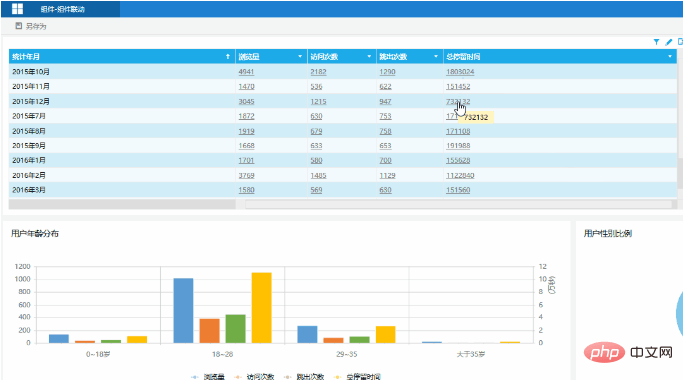Click the blue 18~28 bar in the chart
Screen dimensions: 683x385
pyautogui.click(x=183, y=311)
